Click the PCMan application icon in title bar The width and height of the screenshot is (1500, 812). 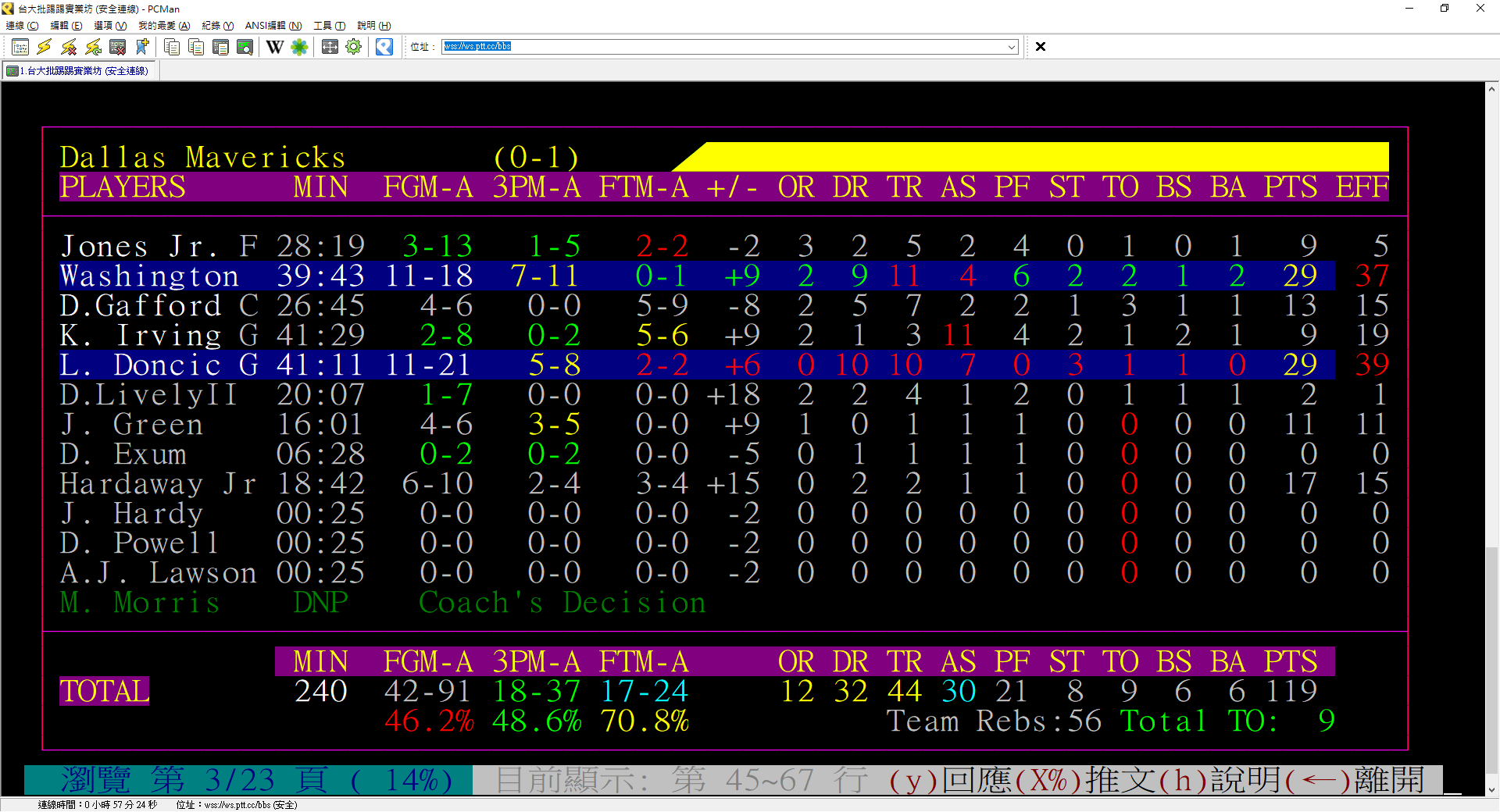pyautogui.click(x=8, y=9)
